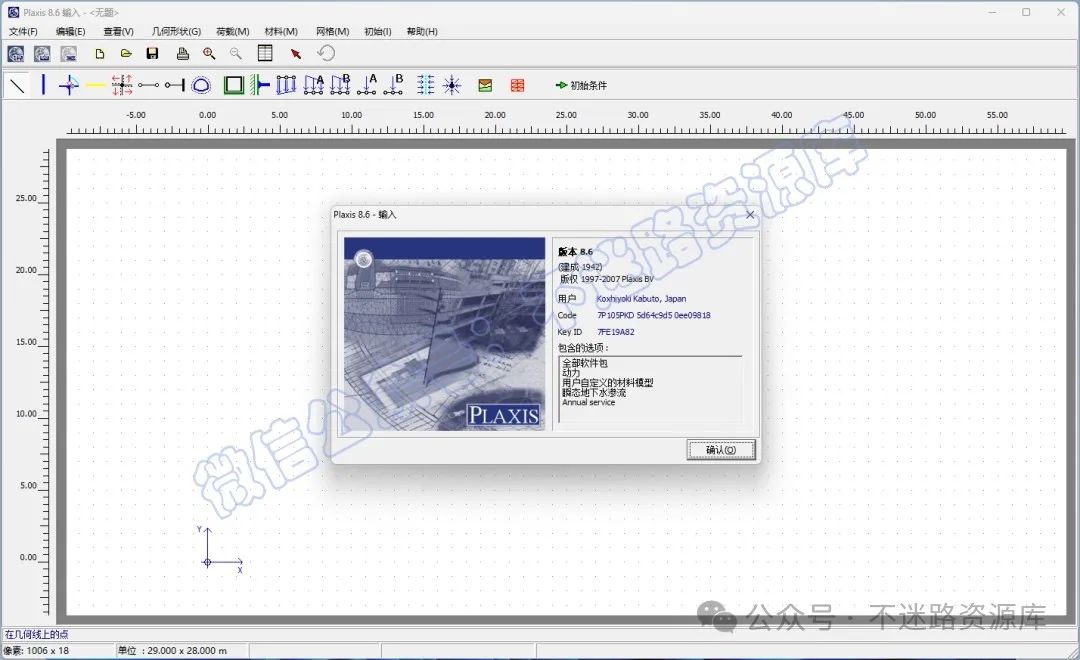Screen dimensions: 1080x660
Task: Select the well tool
Action: [x=452, y=85]
